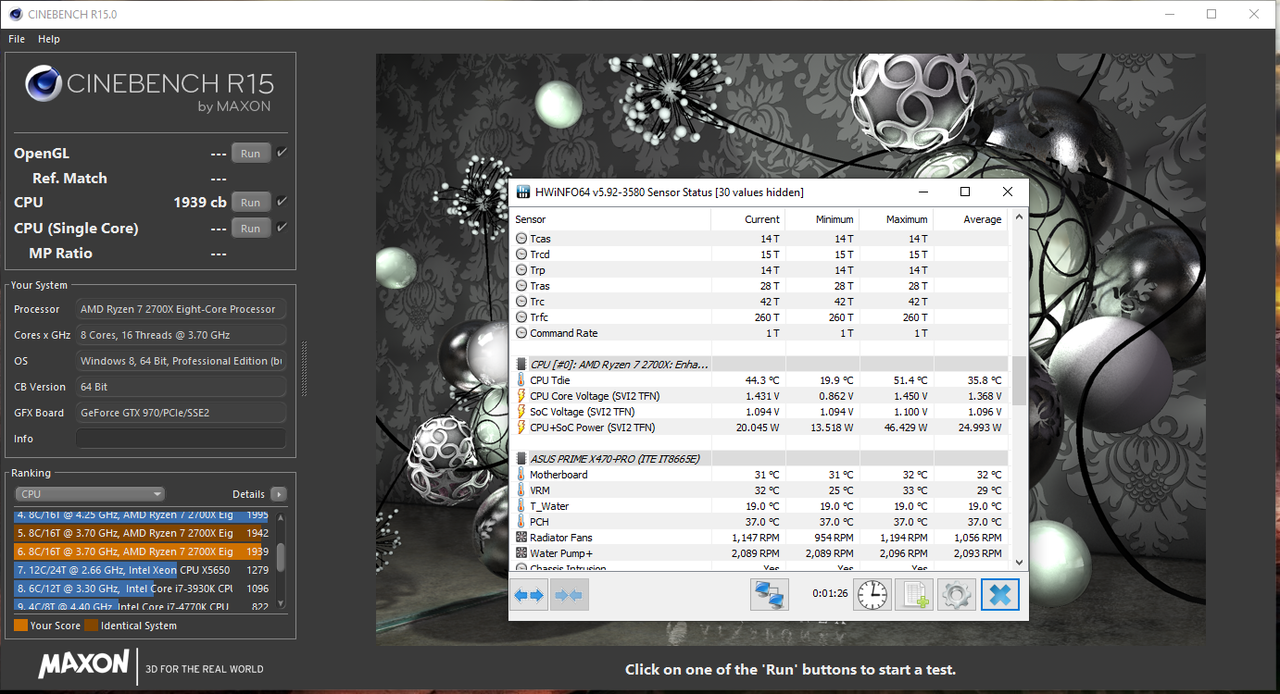Click into the Info input field
The width and height of the screenshot is (1280, 694).
click(x=181, y=439)
